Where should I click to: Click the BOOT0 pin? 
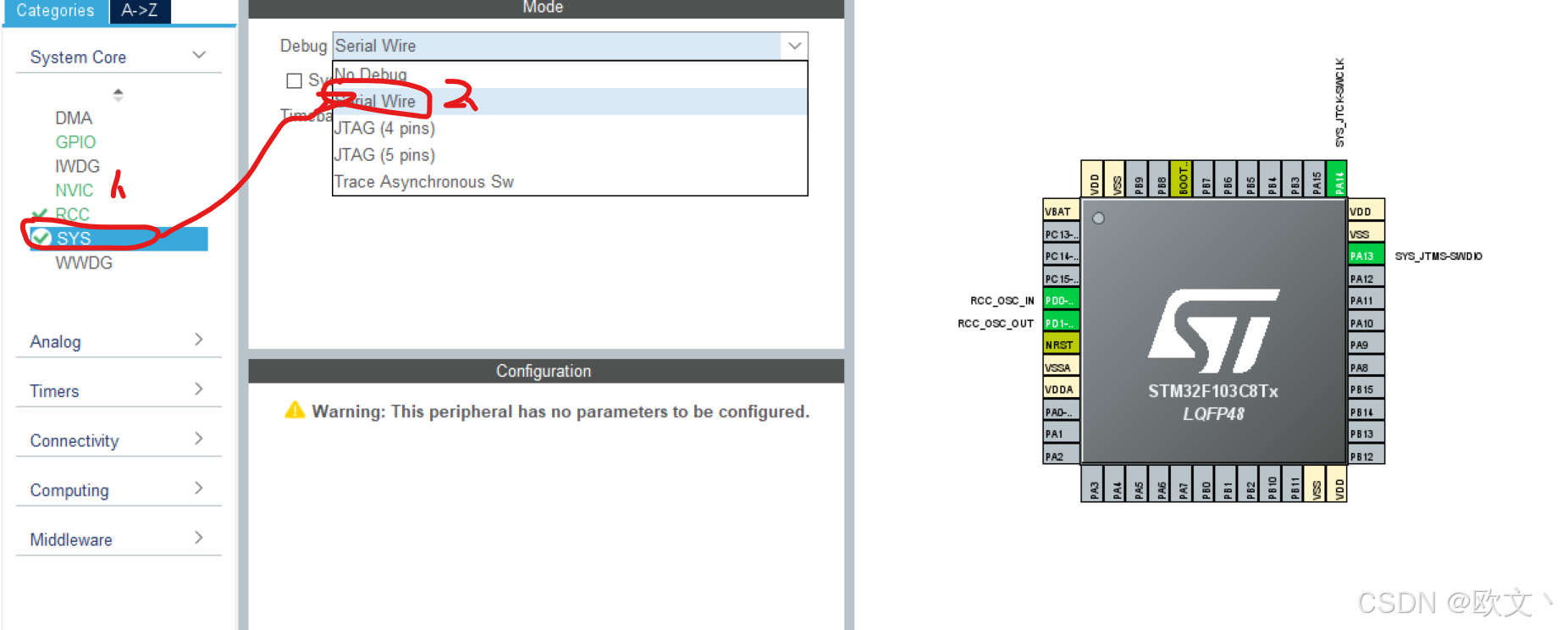click(1183, 179)
